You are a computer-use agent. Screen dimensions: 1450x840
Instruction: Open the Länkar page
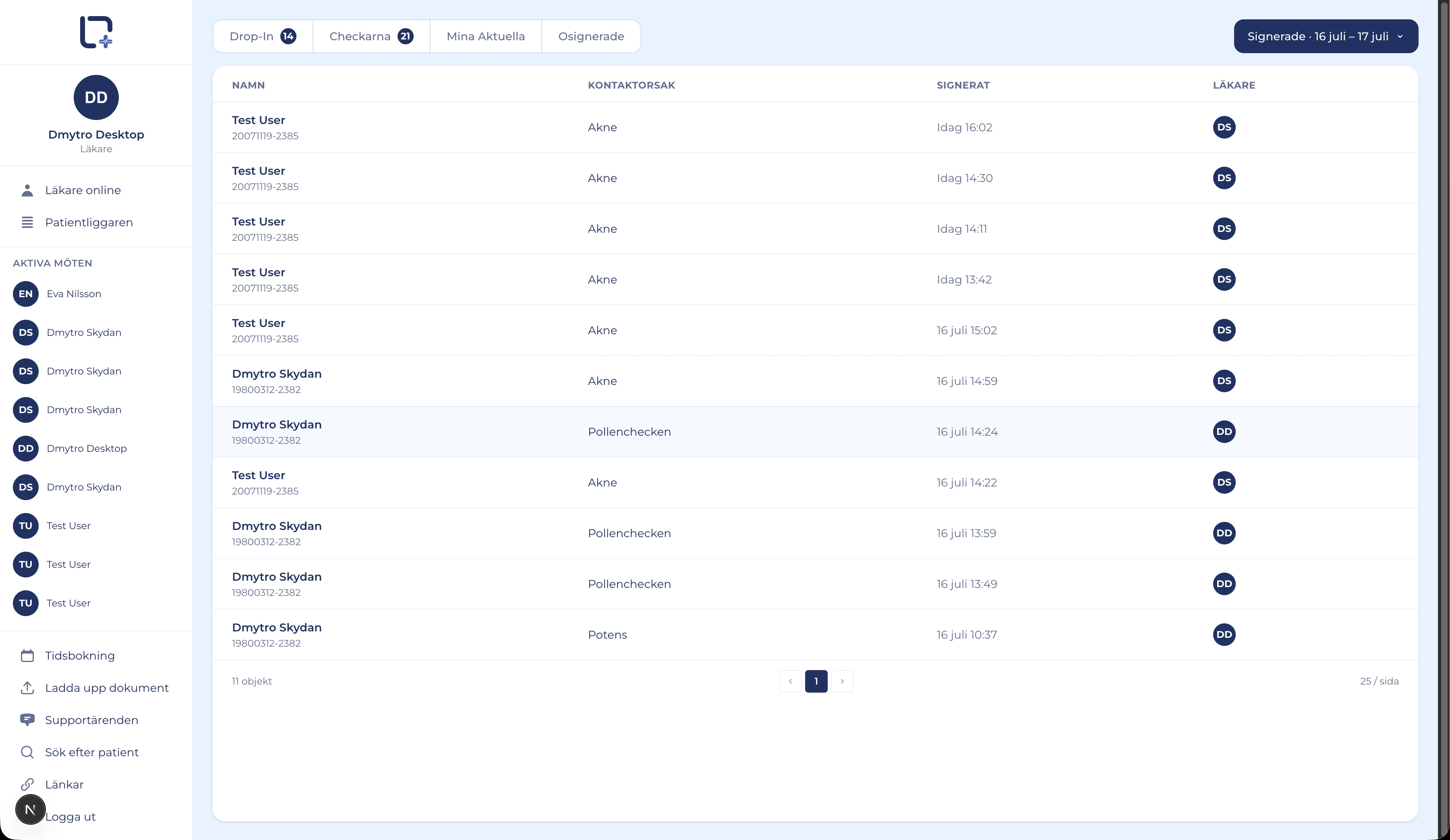pos(64,785)
